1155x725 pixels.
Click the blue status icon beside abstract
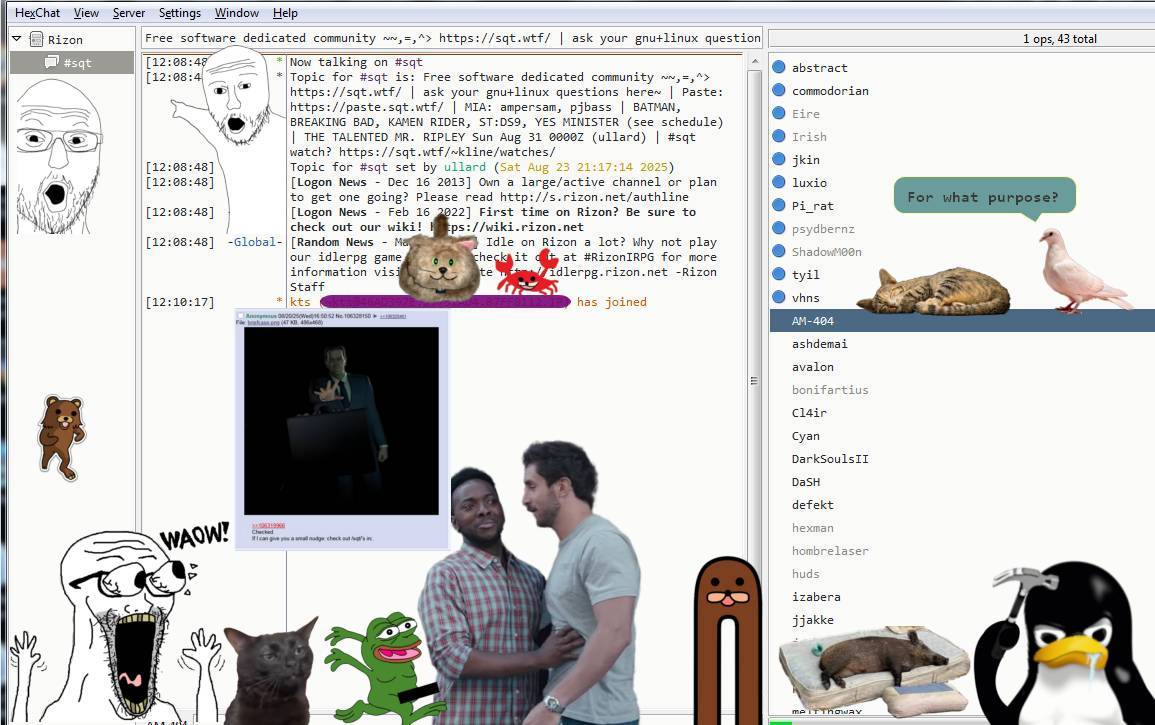pyautogui.click(x=779, y=67)
